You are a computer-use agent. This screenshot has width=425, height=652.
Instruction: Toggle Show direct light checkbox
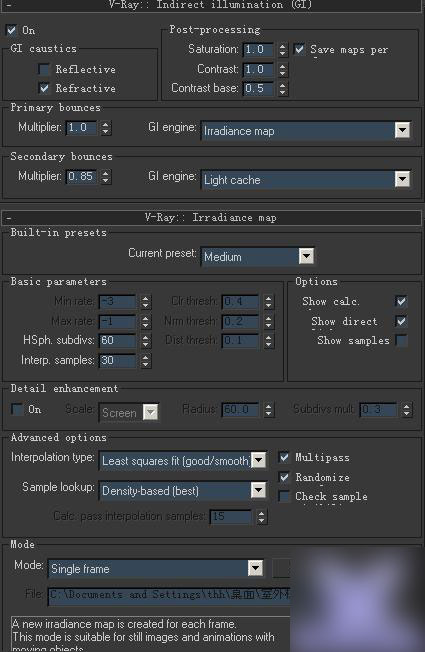(x=401, y=321)
